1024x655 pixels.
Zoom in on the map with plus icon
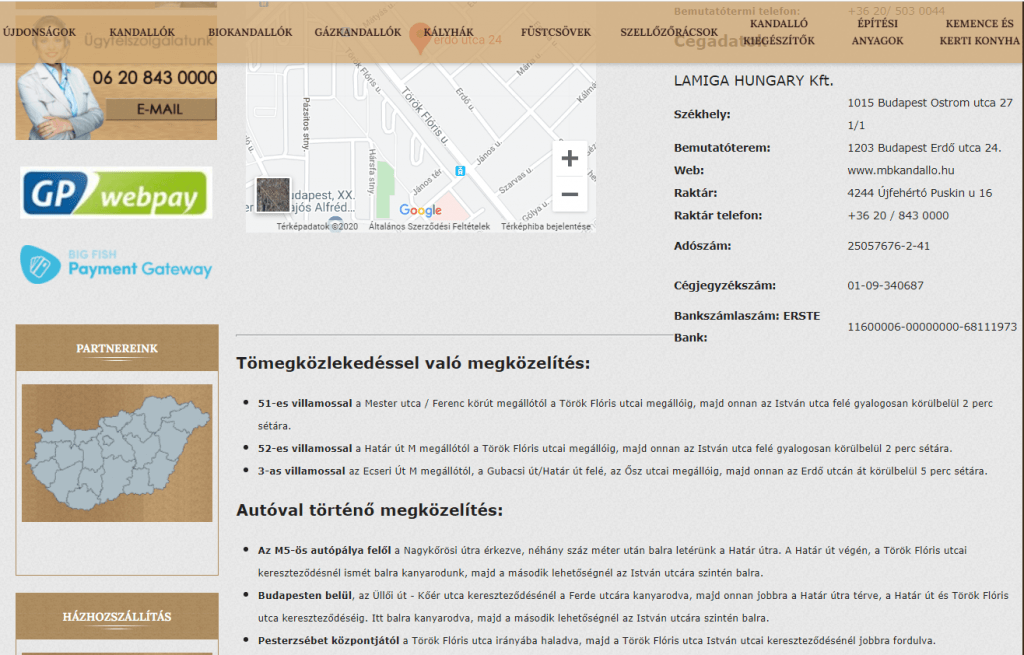pos(569,158)
